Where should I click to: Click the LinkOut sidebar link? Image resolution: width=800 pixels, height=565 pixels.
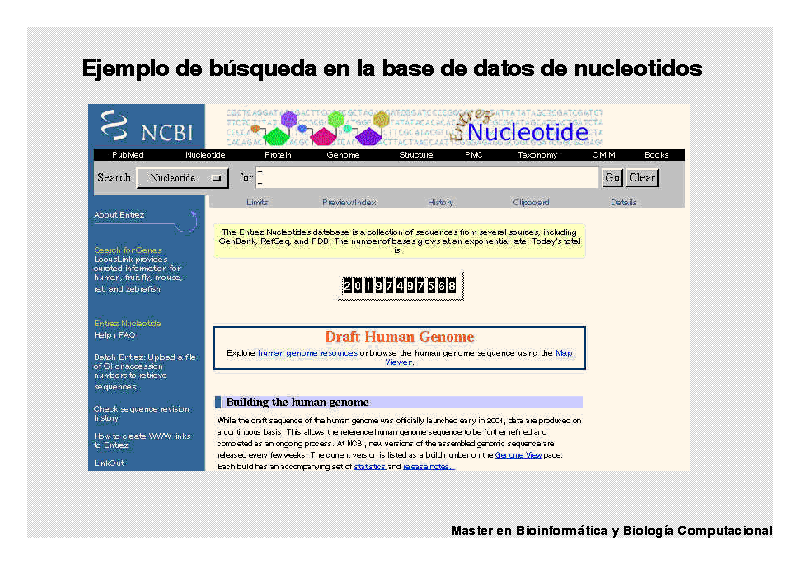tap(110, 463)
